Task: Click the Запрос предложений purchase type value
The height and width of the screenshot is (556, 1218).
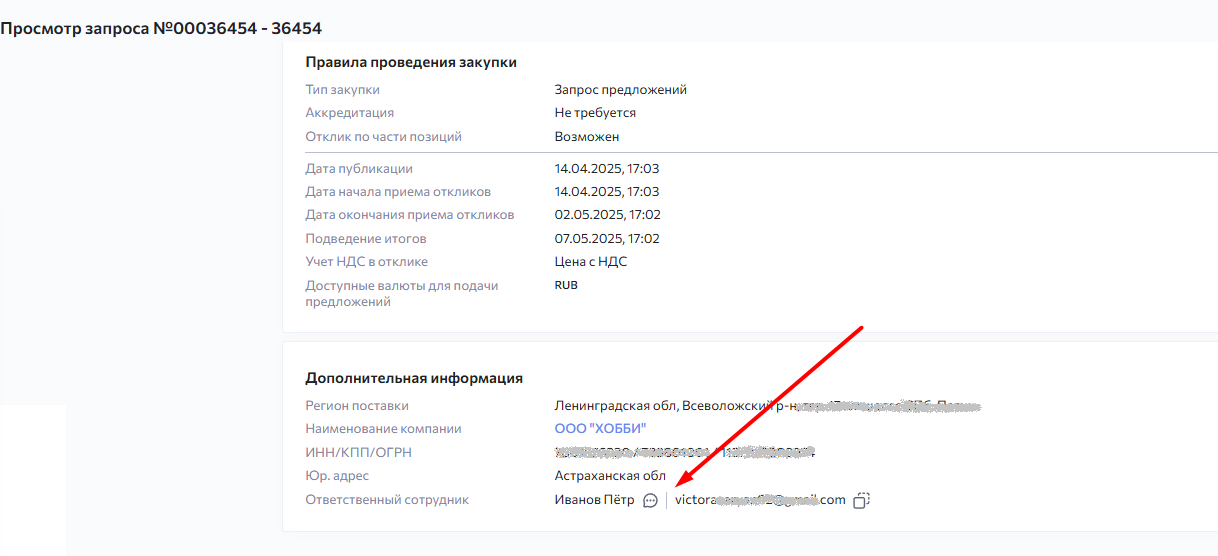Action: tap(620, 90)
